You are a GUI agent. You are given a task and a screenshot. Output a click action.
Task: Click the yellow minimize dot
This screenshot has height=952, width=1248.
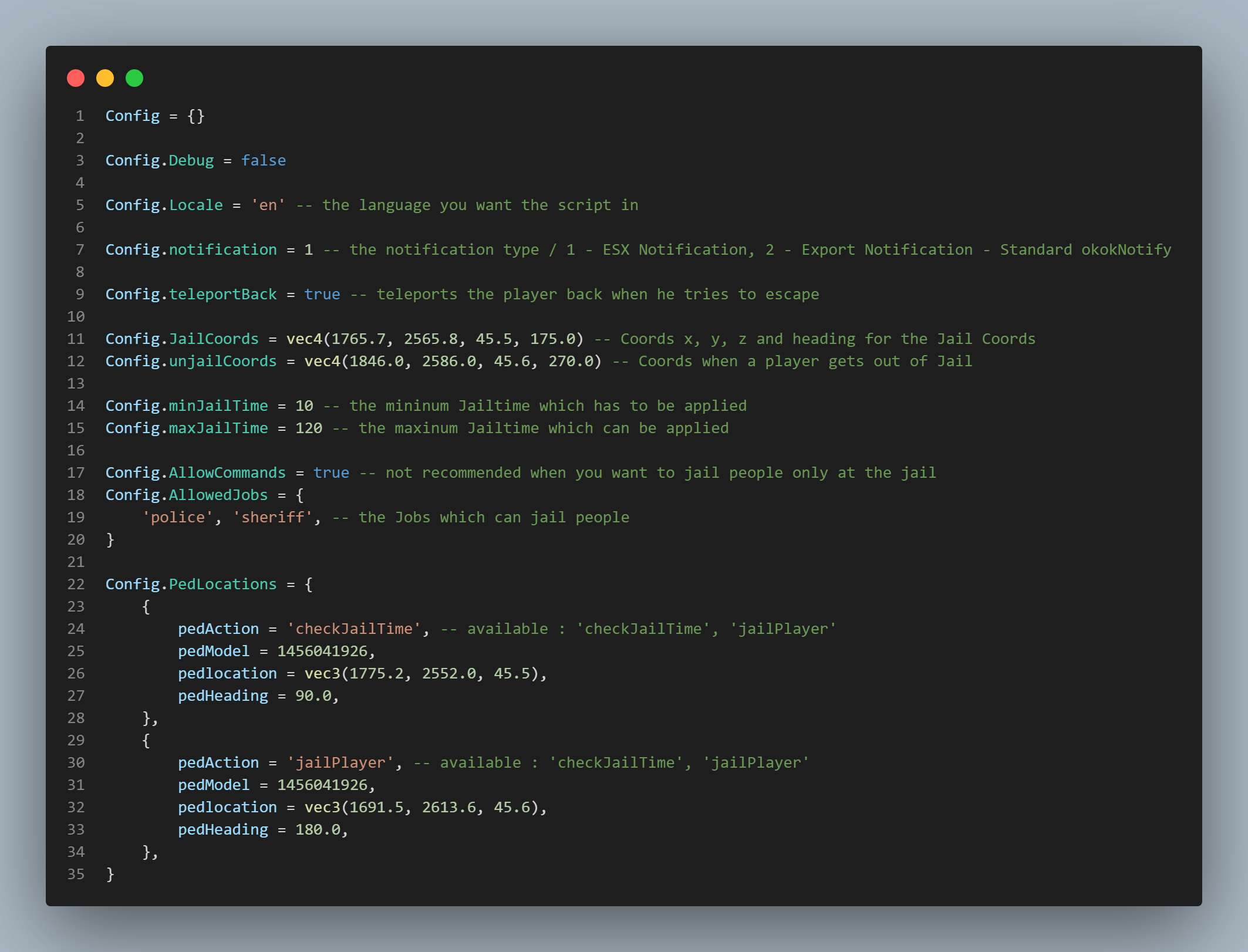[105, 78]
